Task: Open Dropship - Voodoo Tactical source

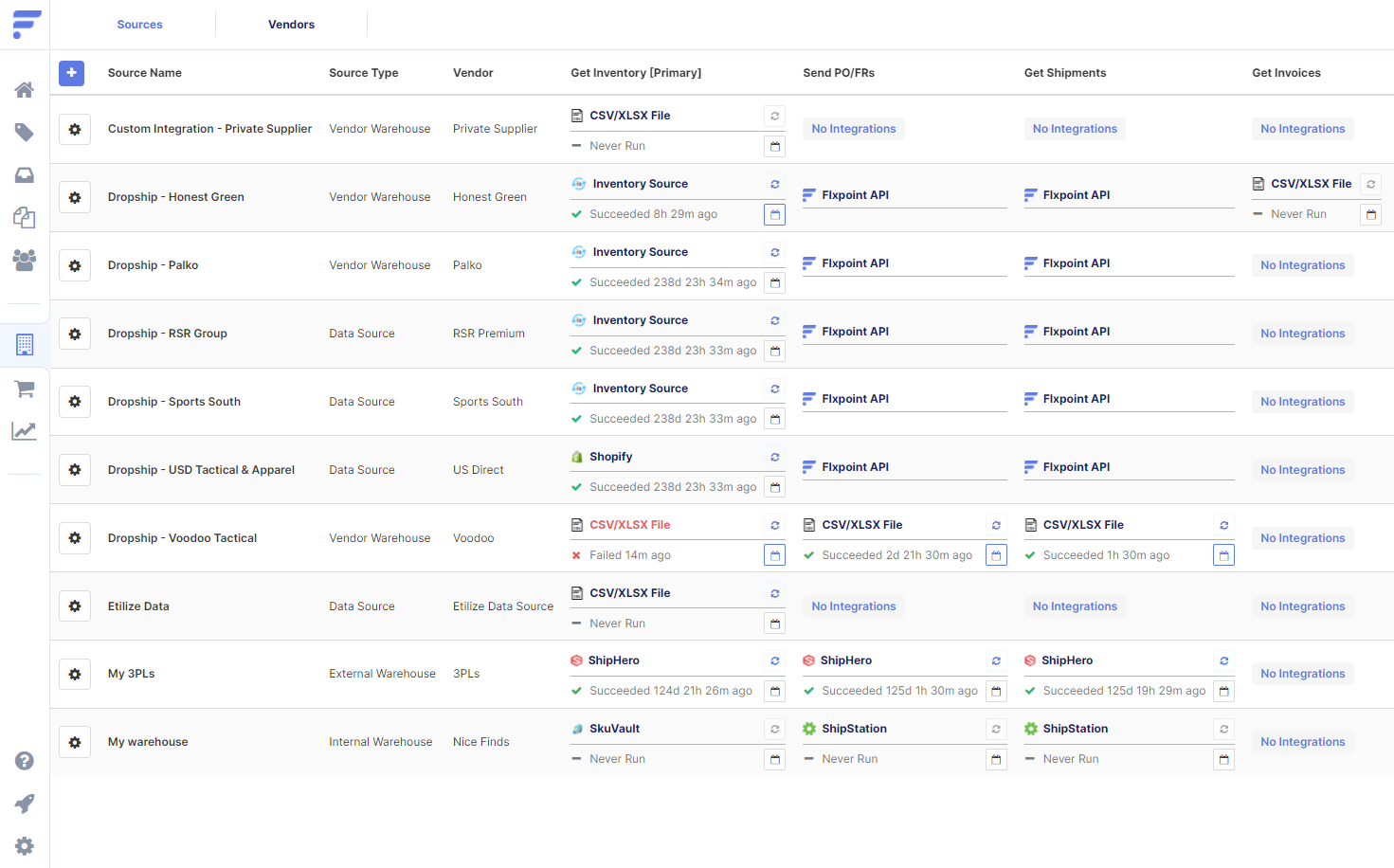Action: coord(182,538)
